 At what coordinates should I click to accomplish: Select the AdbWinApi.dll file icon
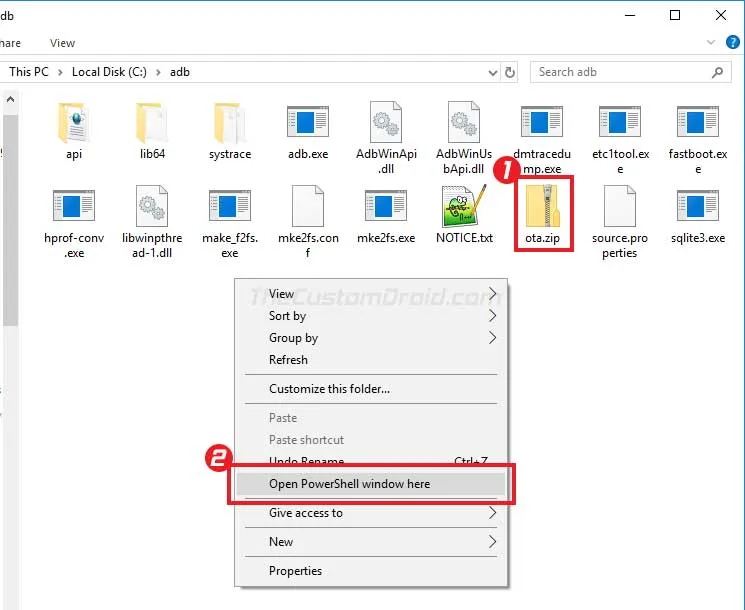[386, 122]
